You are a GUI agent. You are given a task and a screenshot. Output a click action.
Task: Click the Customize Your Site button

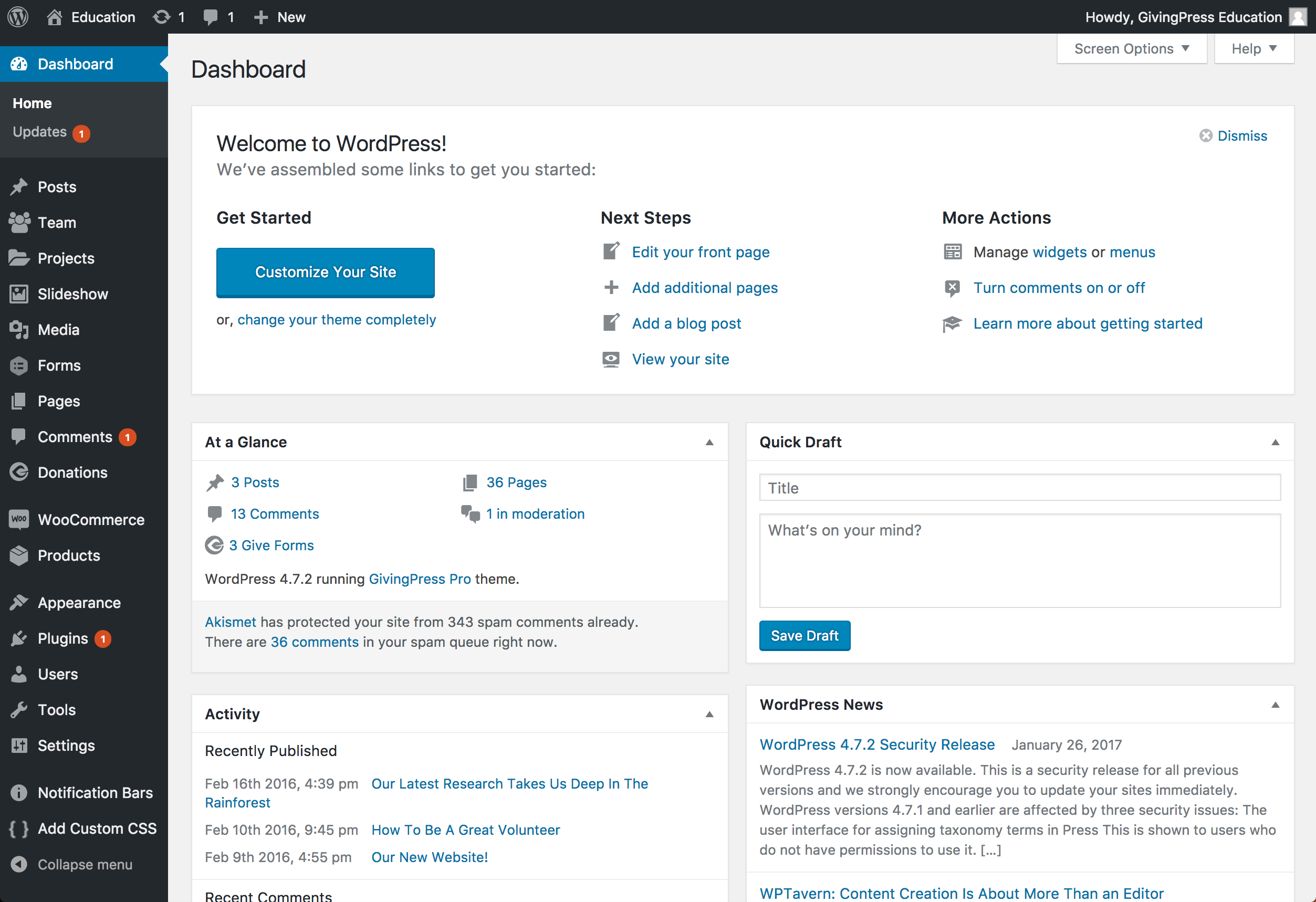[x=325, y=272]
